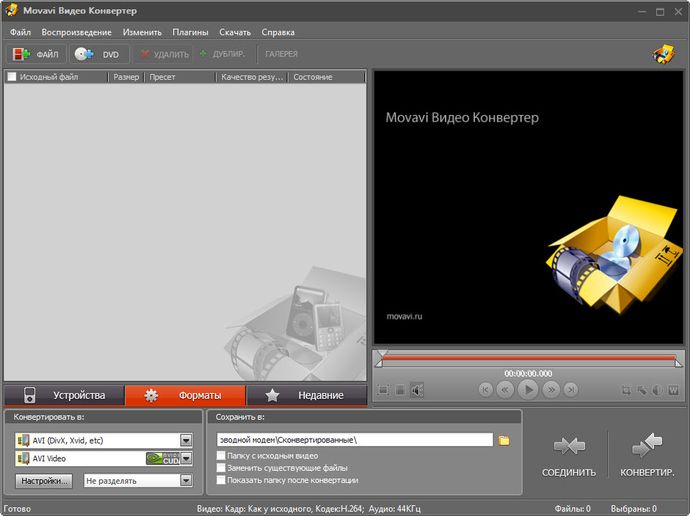This screenshot has height=516, width=690.
Task: Click the stop playback icon
Action: 400,390
